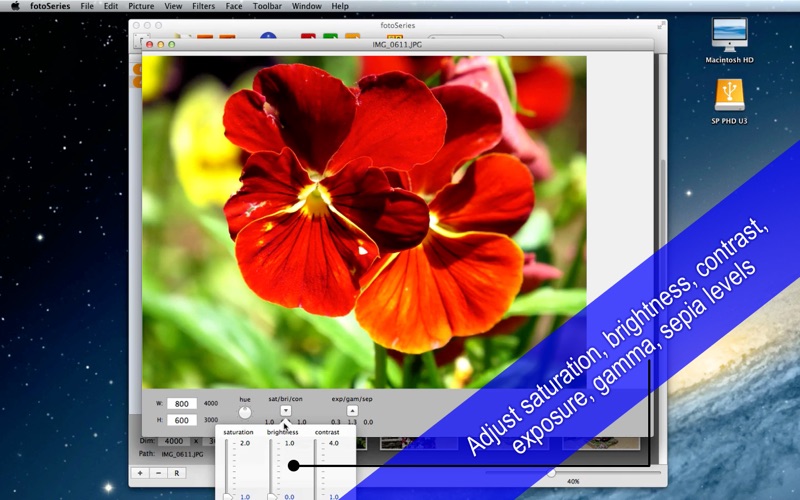Open the Help menu
The height and width of the screenshot is (500, 800).
pos(340,6)
